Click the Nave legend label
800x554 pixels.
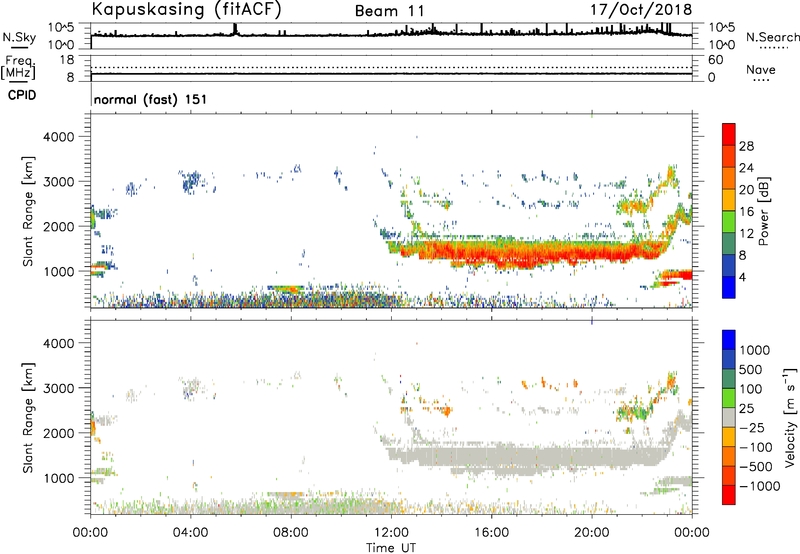coord(761,69)
